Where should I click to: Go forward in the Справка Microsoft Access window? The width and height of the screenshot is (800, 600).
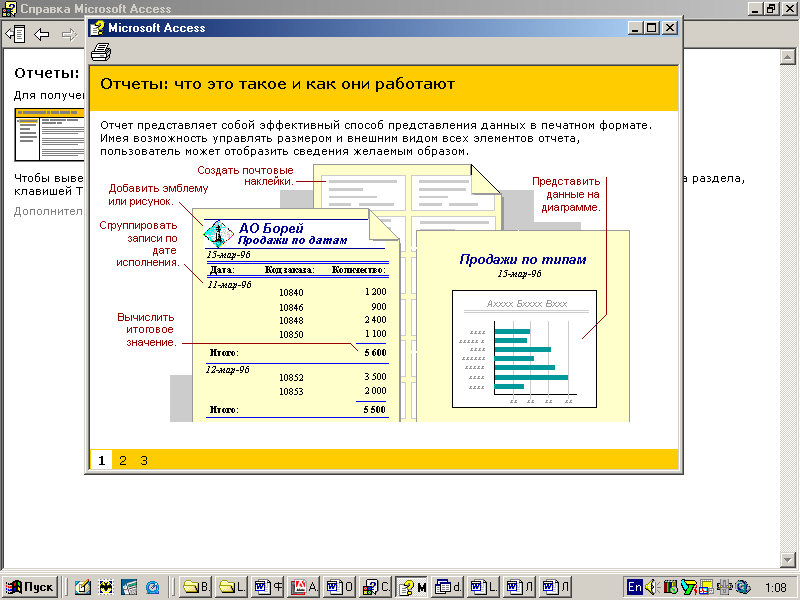click(69, 34)
